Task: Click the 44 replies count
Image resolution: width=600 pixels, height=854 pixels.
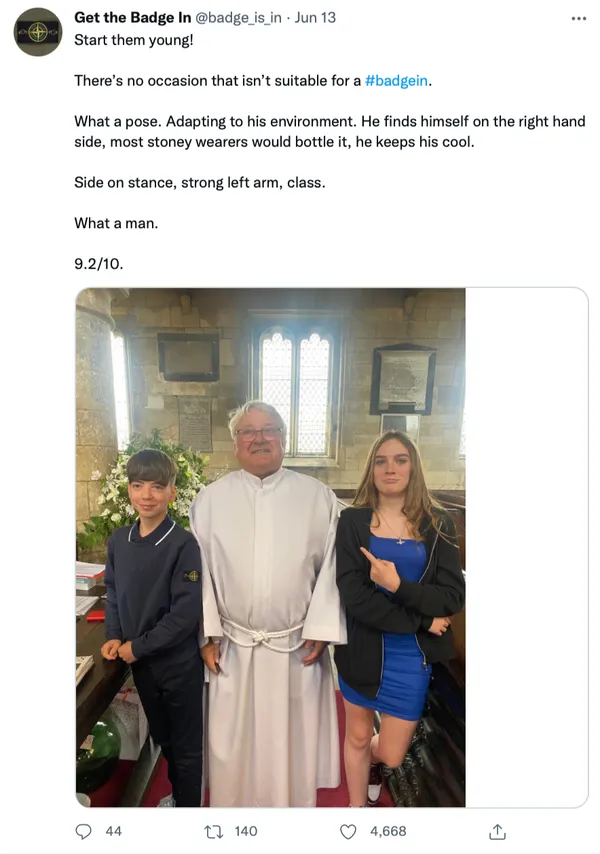Action: click(113, 831)
